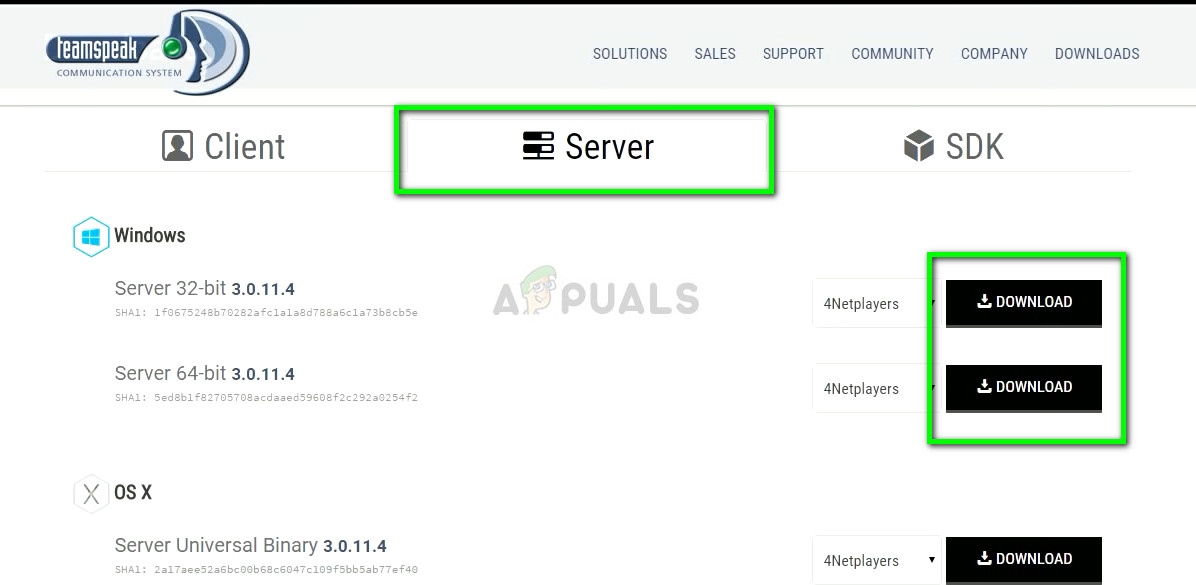The height and width of the screenshot is (585, 1196).
Task: Click the Server 32-bit 3.0.11.4 title
Action: pyautogui.click(x=204, y=288)
